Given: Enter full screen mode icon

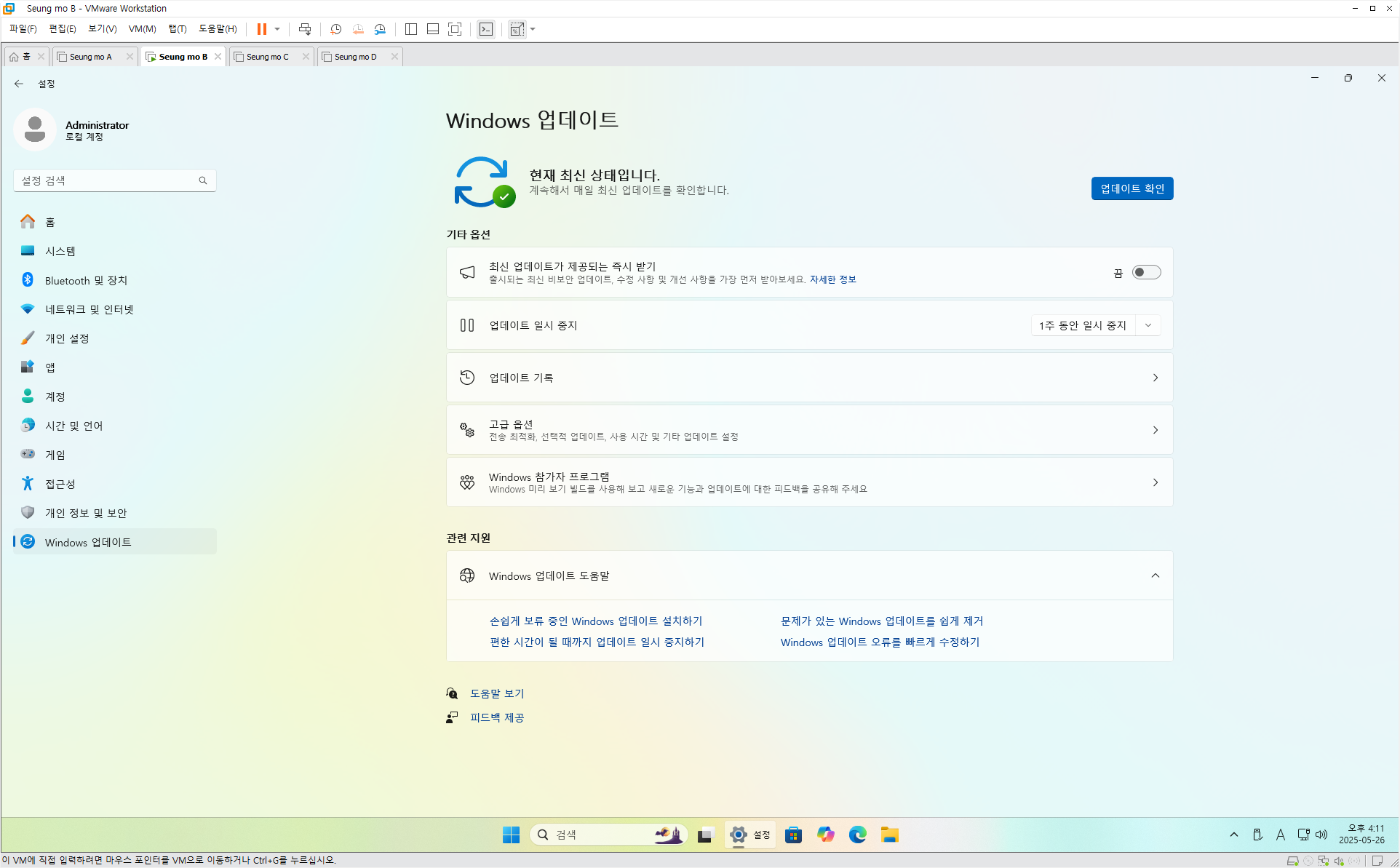Looking at the screenshot, I should coord(455,29).
